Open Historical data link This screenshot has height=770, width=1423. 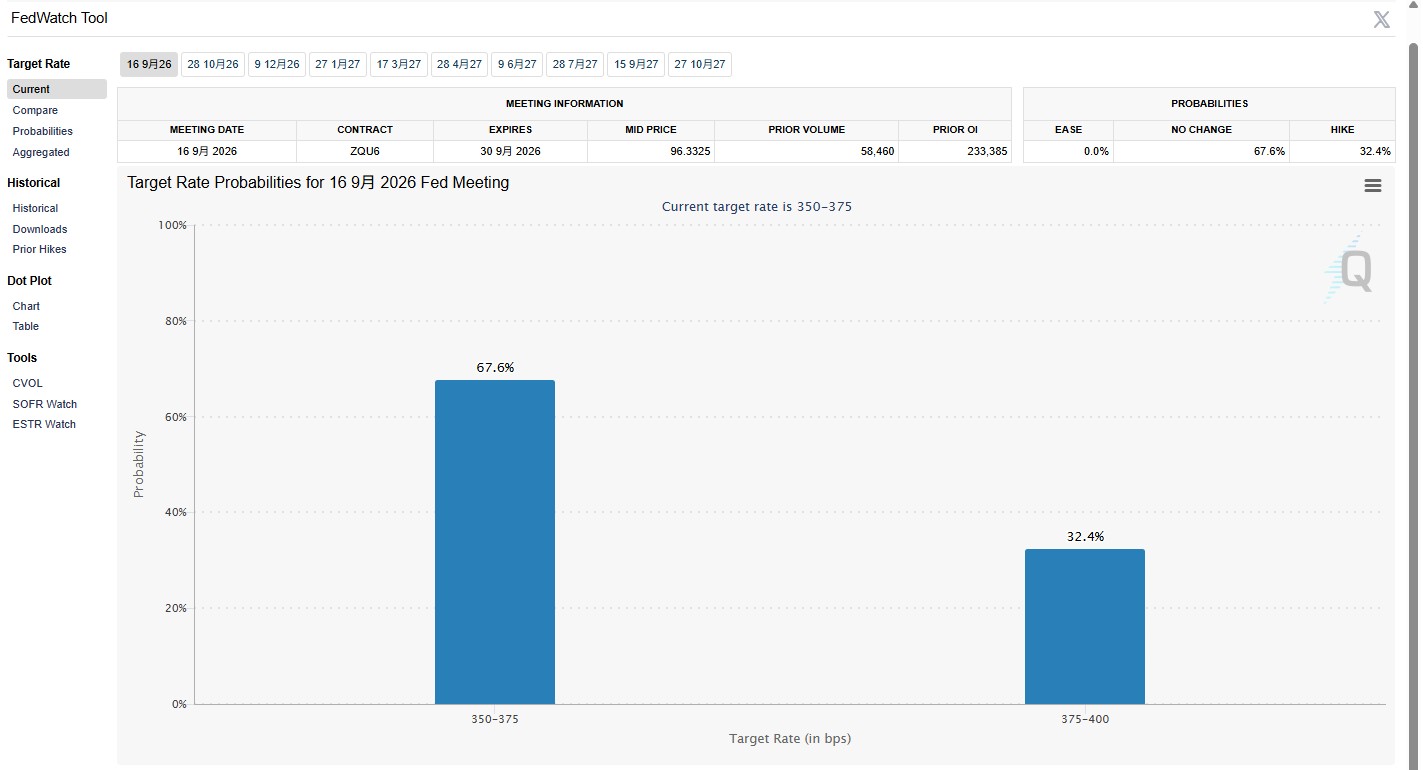pos(35,208)
